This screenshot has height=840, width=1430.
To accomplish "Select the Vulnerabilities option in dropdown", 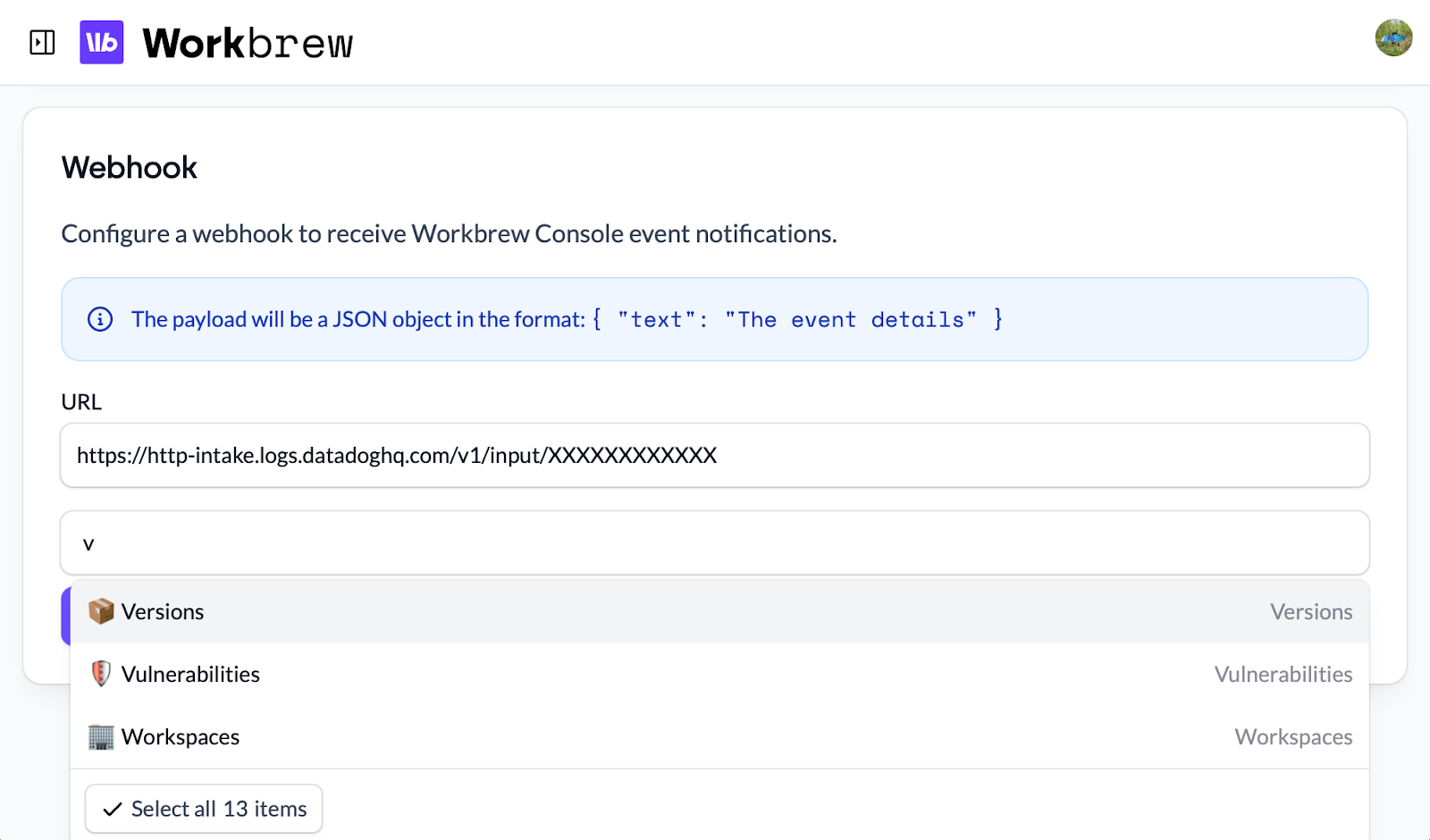I will (x=719, y=675).
